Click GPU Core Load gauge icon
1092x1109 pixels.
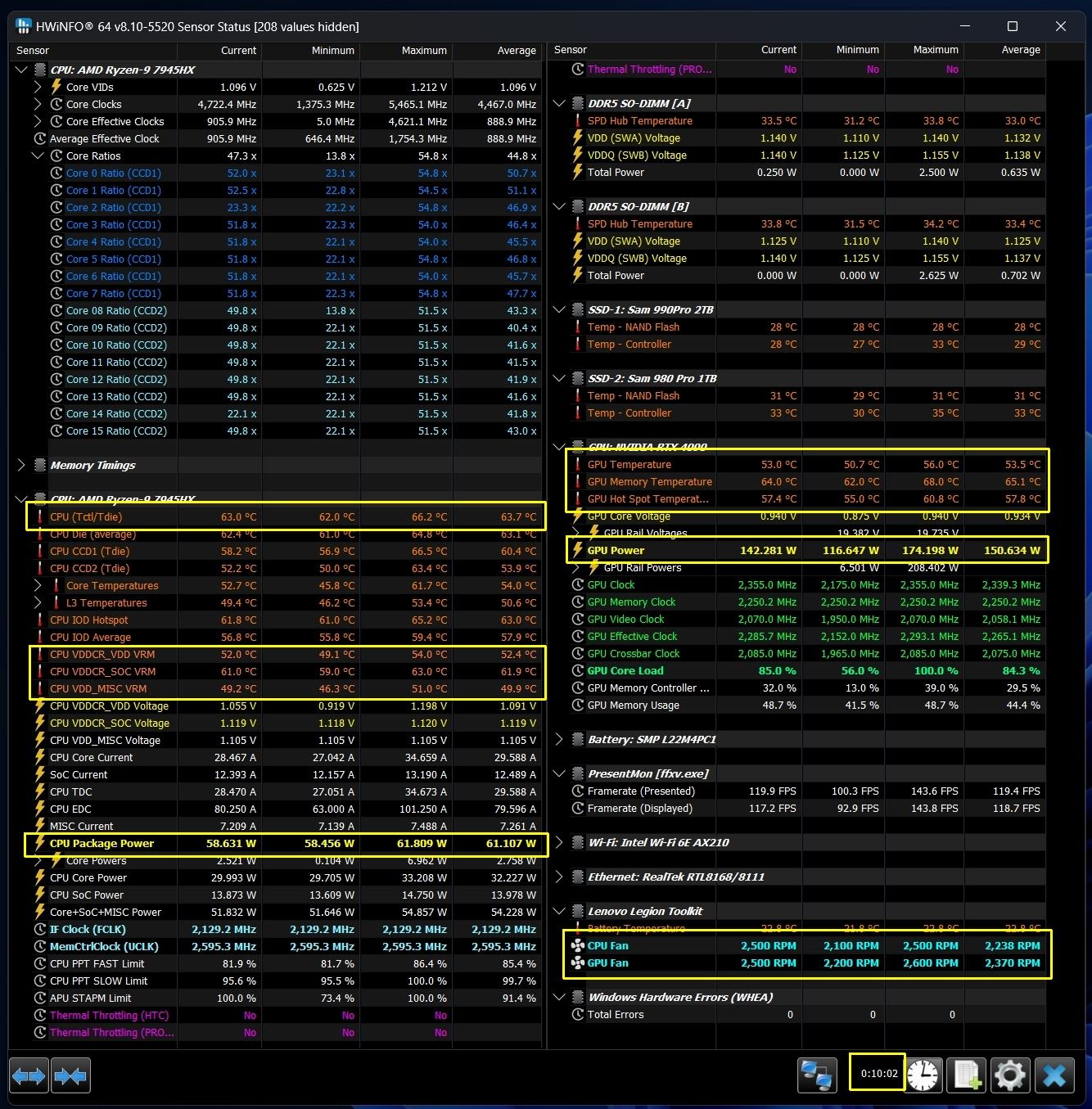pos(578,670)
